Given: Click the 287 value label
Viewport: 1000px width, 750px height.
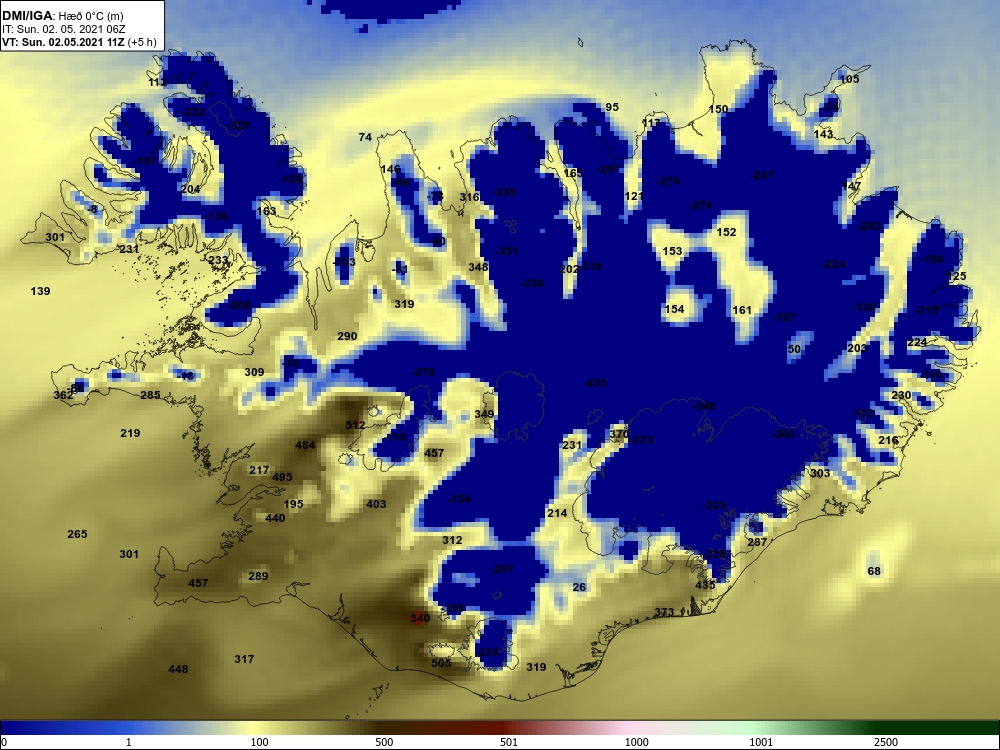Looking at the screenshot, I should [x=757, y=542].
